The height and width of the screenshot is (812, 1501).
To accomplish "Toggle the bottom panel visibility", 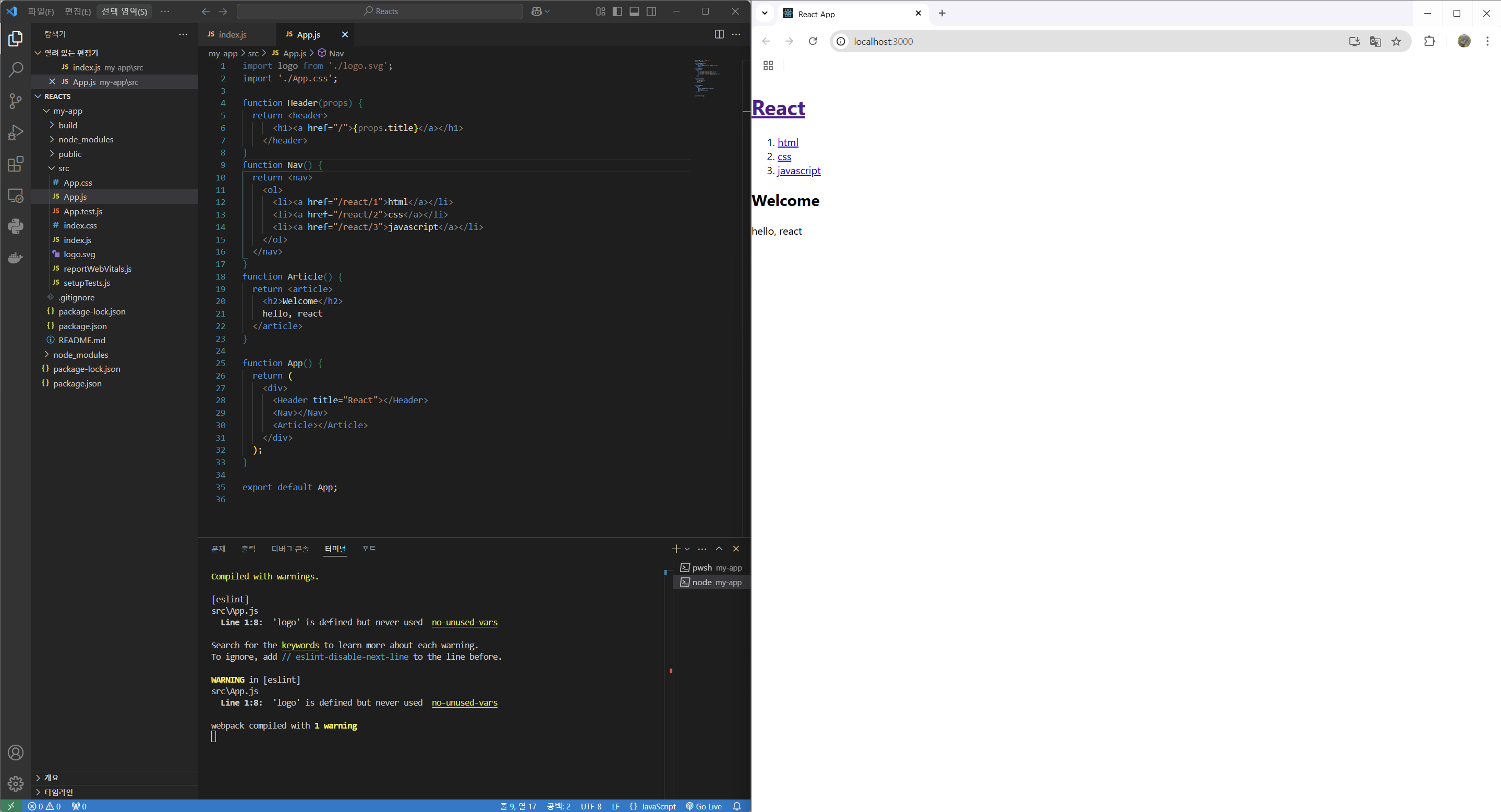I will coord(634,11).
